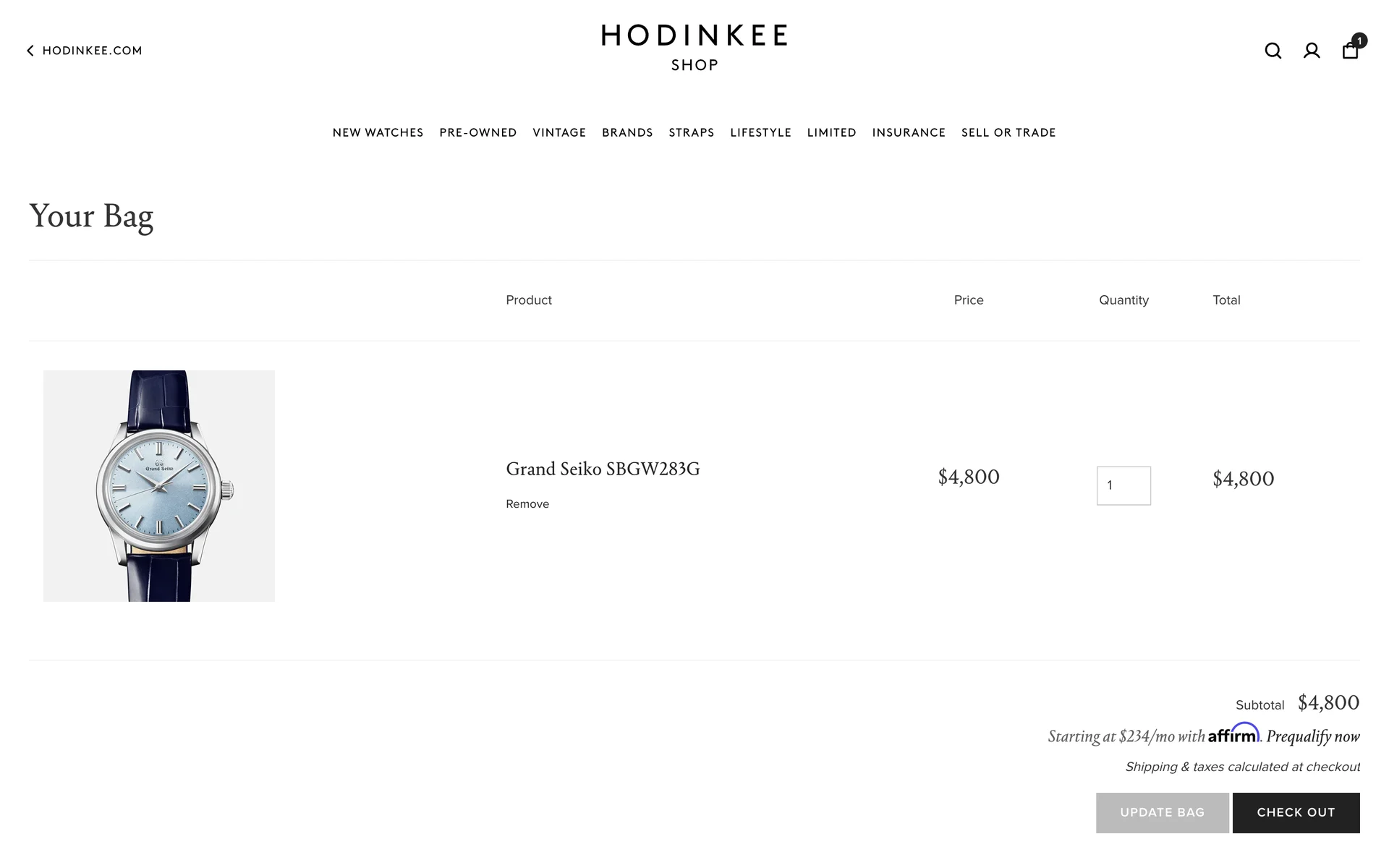Click the back chevron beside HODINKEE.COM

30,51
